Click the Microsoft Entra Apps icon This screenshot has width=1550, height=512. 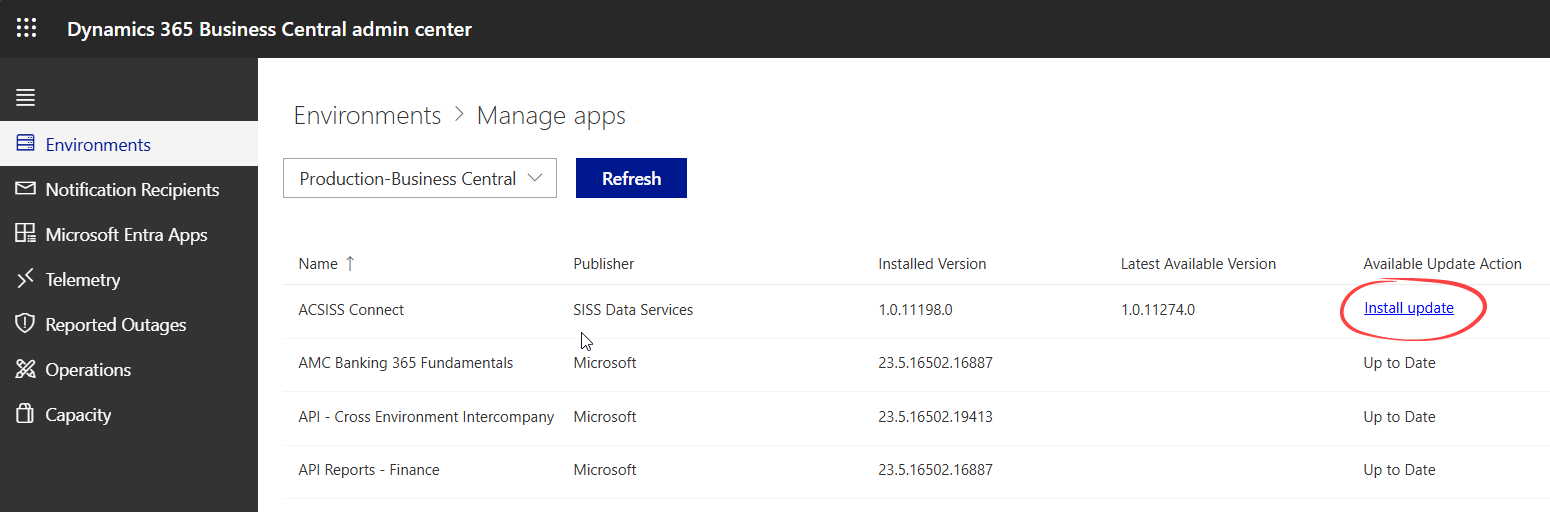[x=26, y=234]
